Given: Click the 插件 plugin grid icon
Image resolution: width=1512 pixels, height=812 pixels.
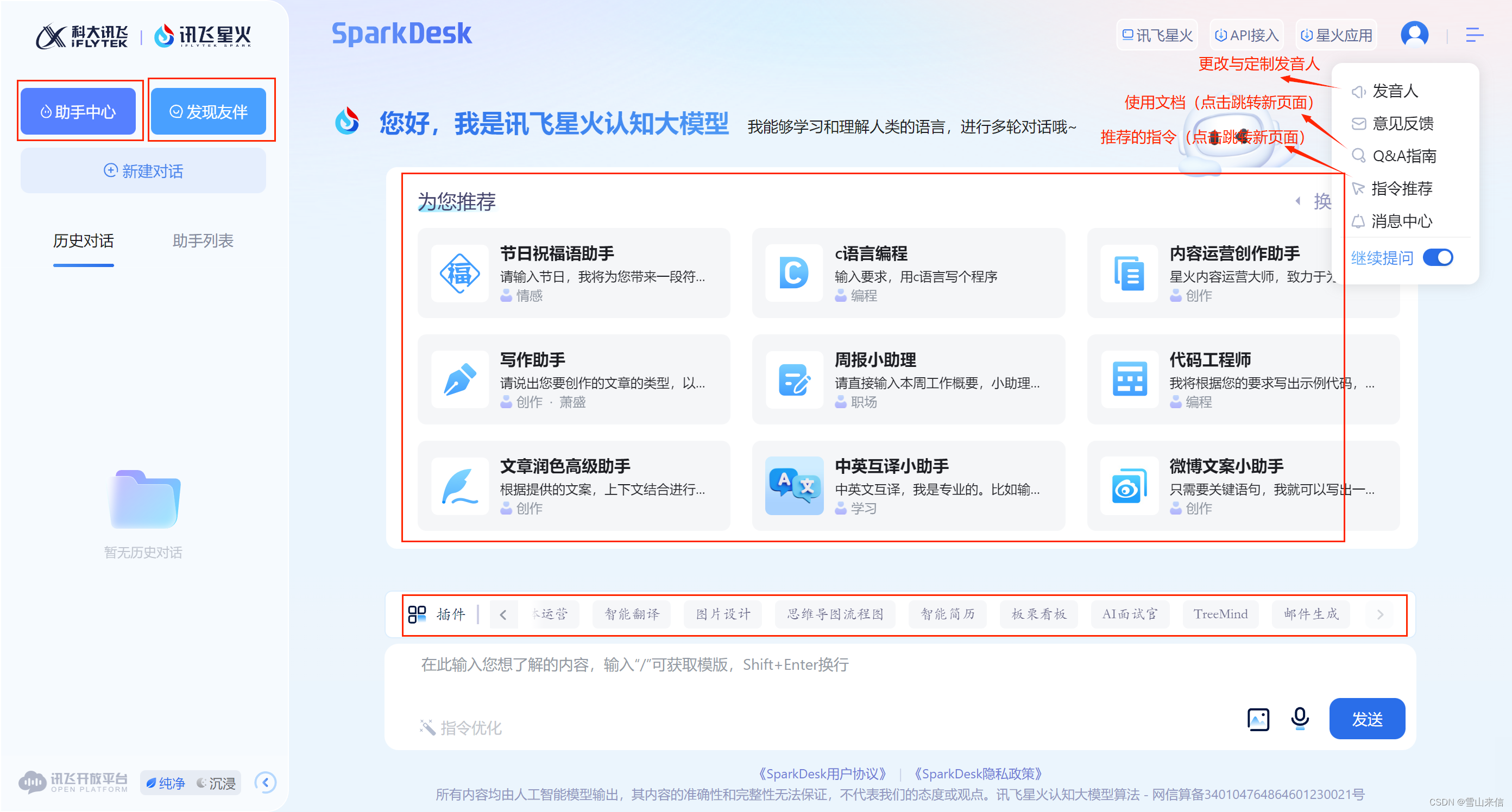Looking at the screenshot, I should [x=417, y=614].
